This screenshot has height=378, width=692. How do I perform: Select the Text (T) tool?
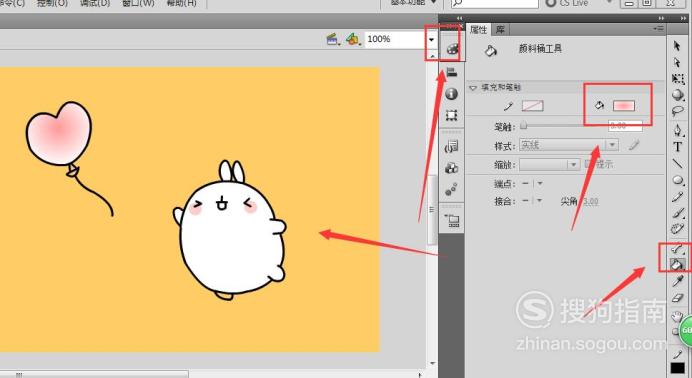677,147
